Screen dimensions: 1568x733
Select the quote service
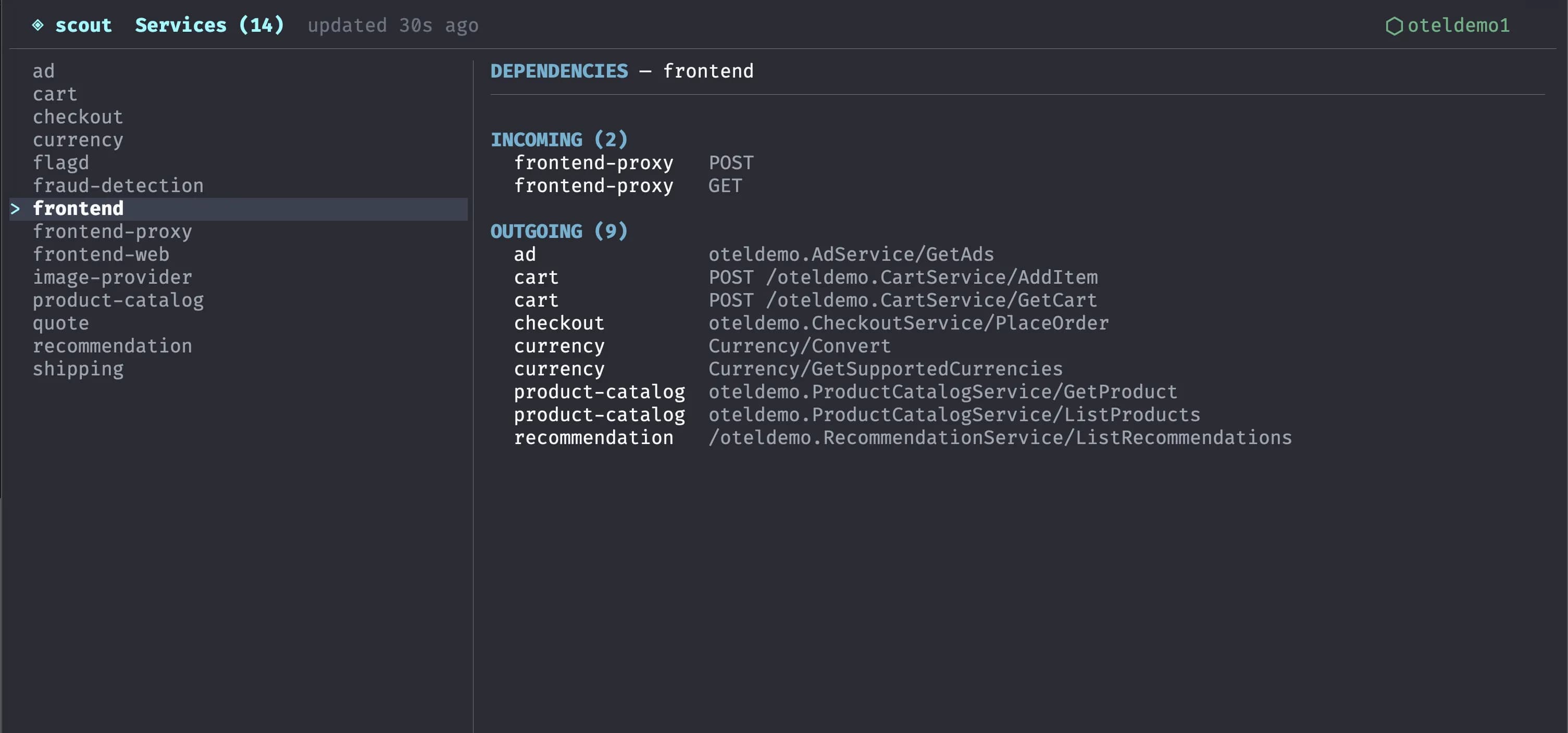(x=60, y=322)
